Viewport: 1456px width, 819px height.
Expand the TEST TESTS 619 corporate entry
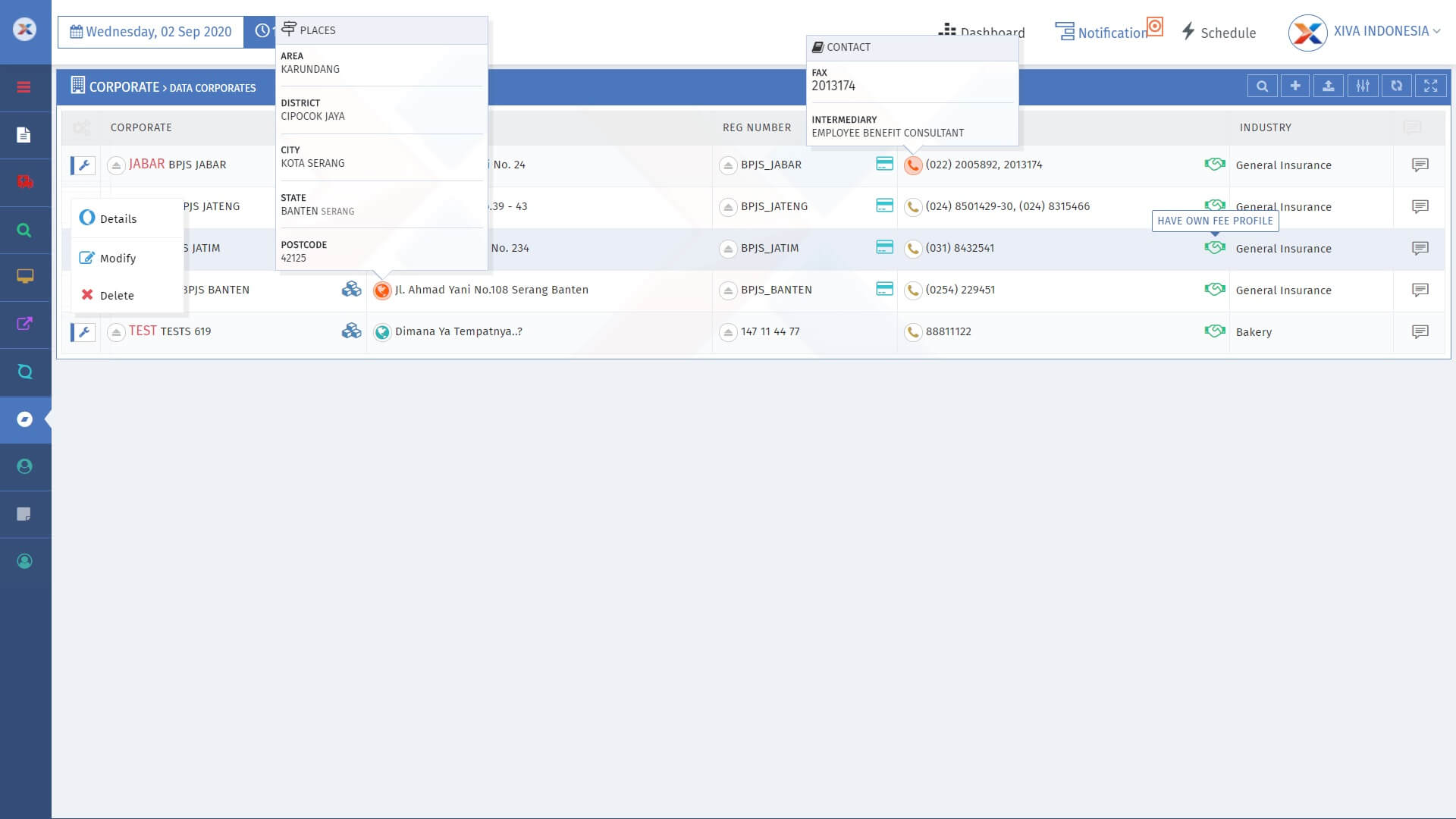click(x=116, y=331)
